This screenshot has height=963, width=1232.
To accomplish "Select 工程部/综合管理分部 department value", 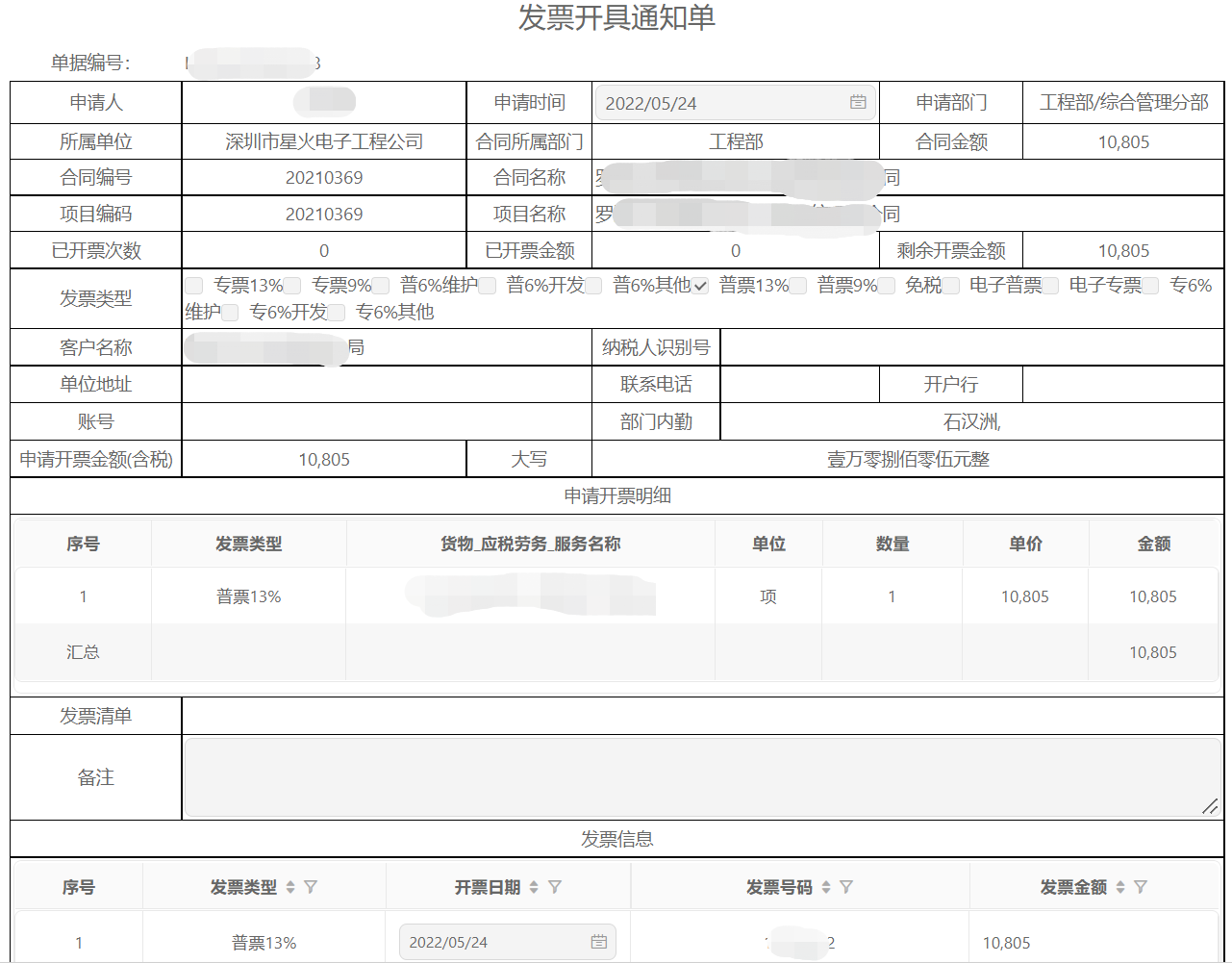I will [x=1123, y=102].
